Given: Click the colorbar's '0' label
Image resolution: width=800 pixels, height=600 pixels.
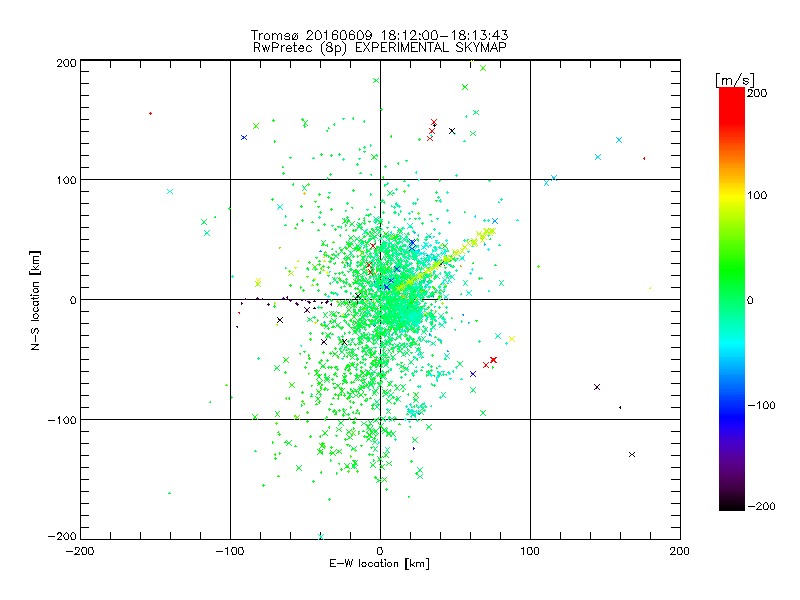Looking at the screenshot, I should pos(750,300).
